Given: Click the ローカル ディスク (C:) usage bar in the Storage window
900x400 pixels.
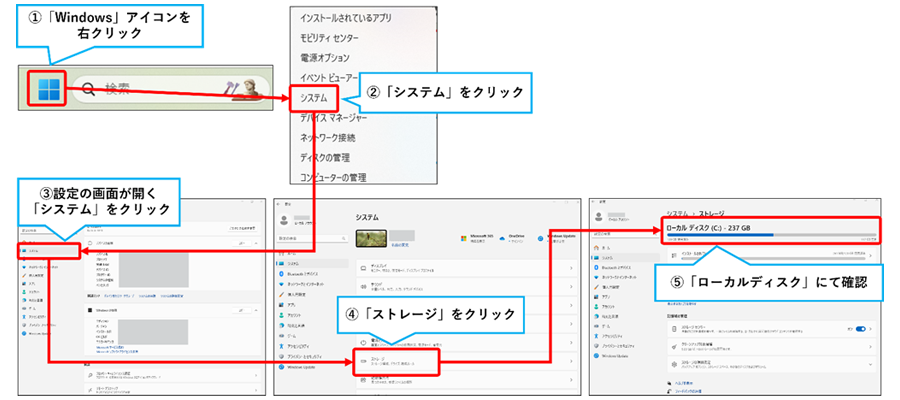Looking at the screenshot, I should coord(771,235).
